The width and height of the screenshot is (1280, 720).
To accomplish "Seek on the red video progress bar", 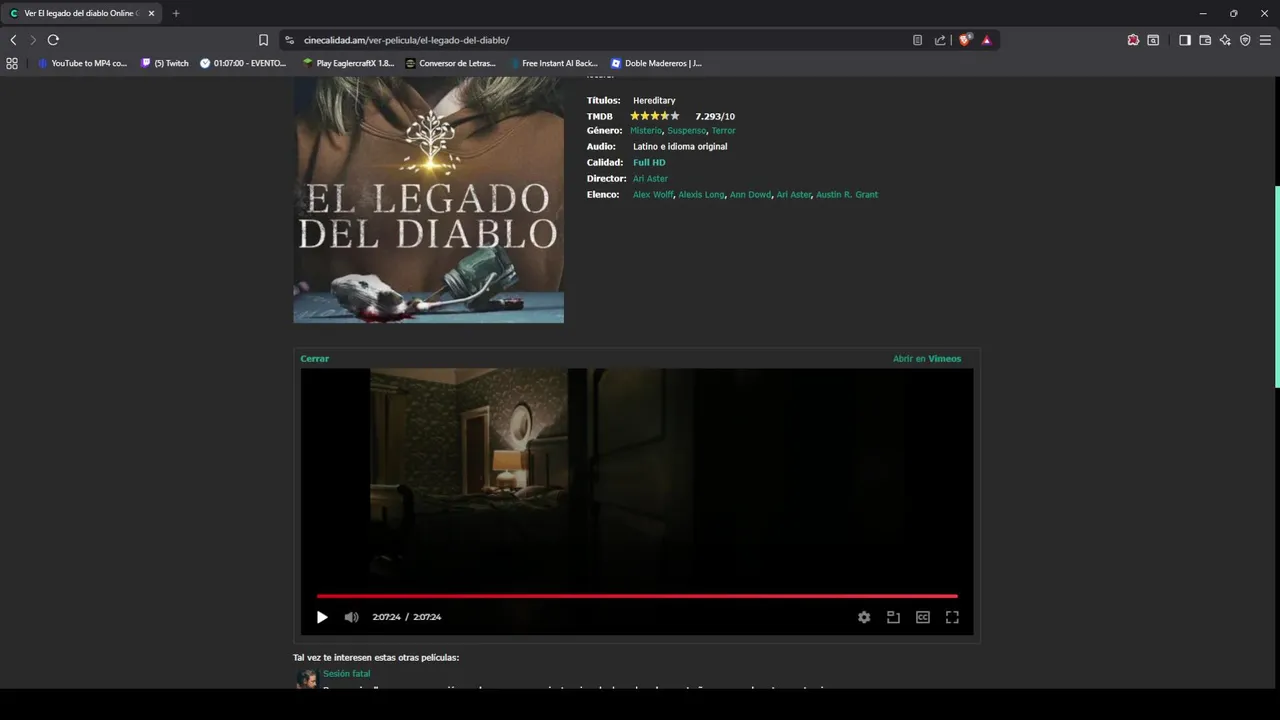I will click(637, 596).
